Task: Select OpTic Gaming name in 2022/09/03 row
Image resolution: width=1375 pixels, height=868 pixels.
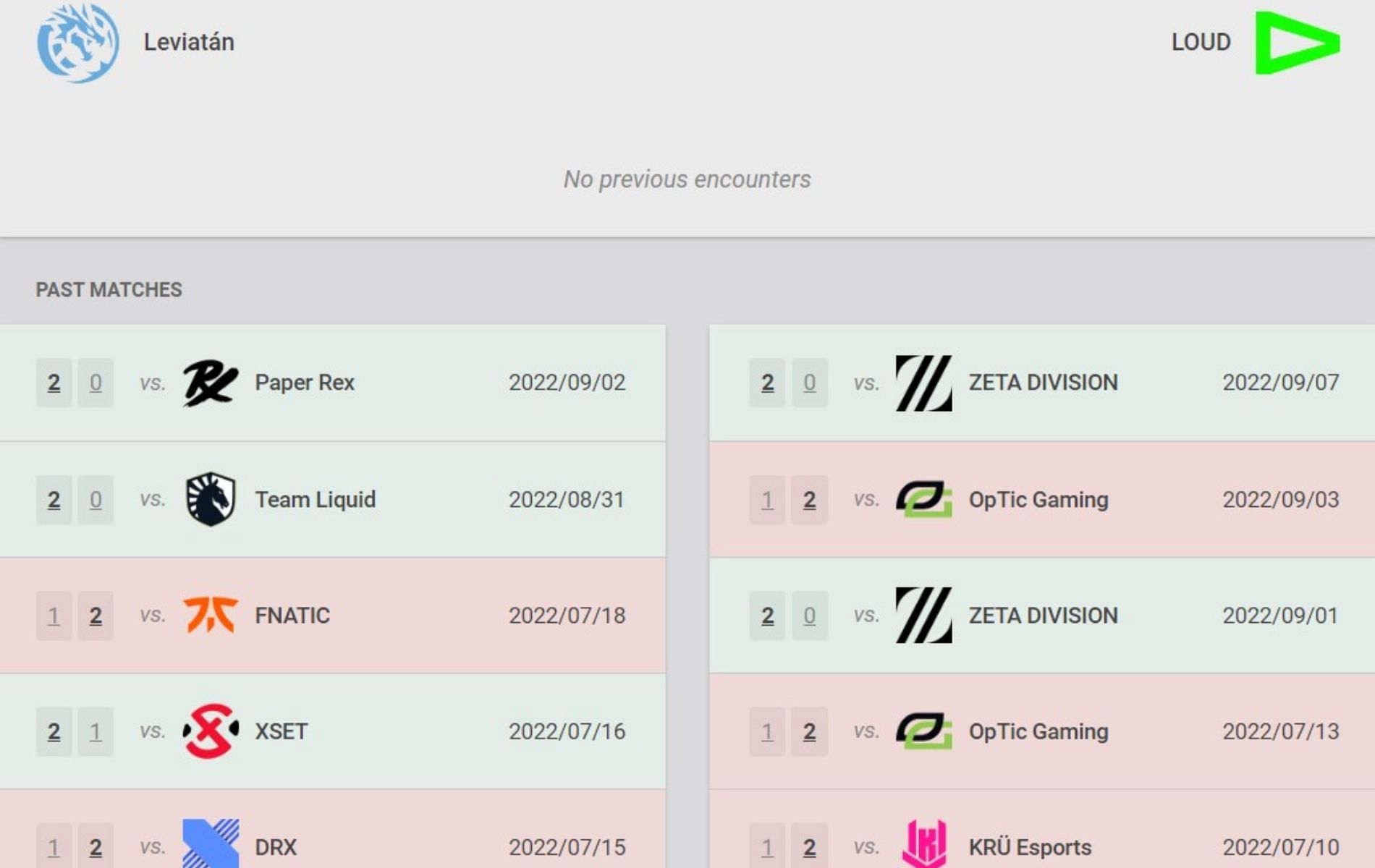Action: click(1038, 500)
